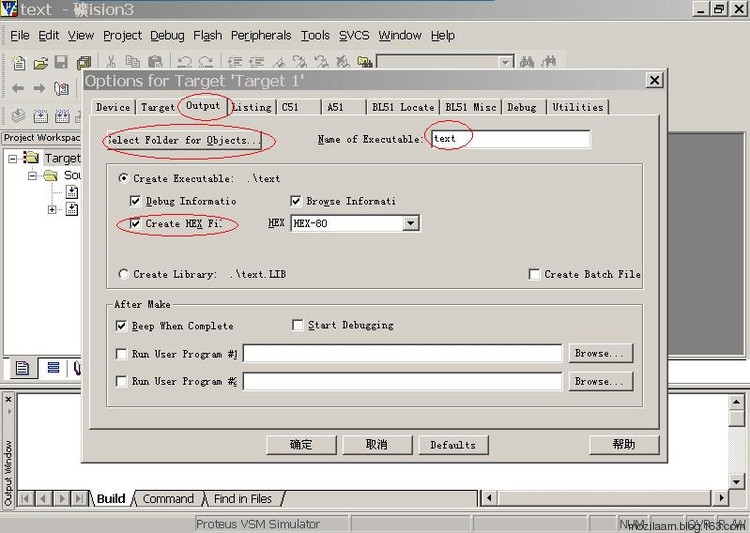Click the Toggle Bookmark toolbar icon
The image size is (750, 533).
coord(279,62)
